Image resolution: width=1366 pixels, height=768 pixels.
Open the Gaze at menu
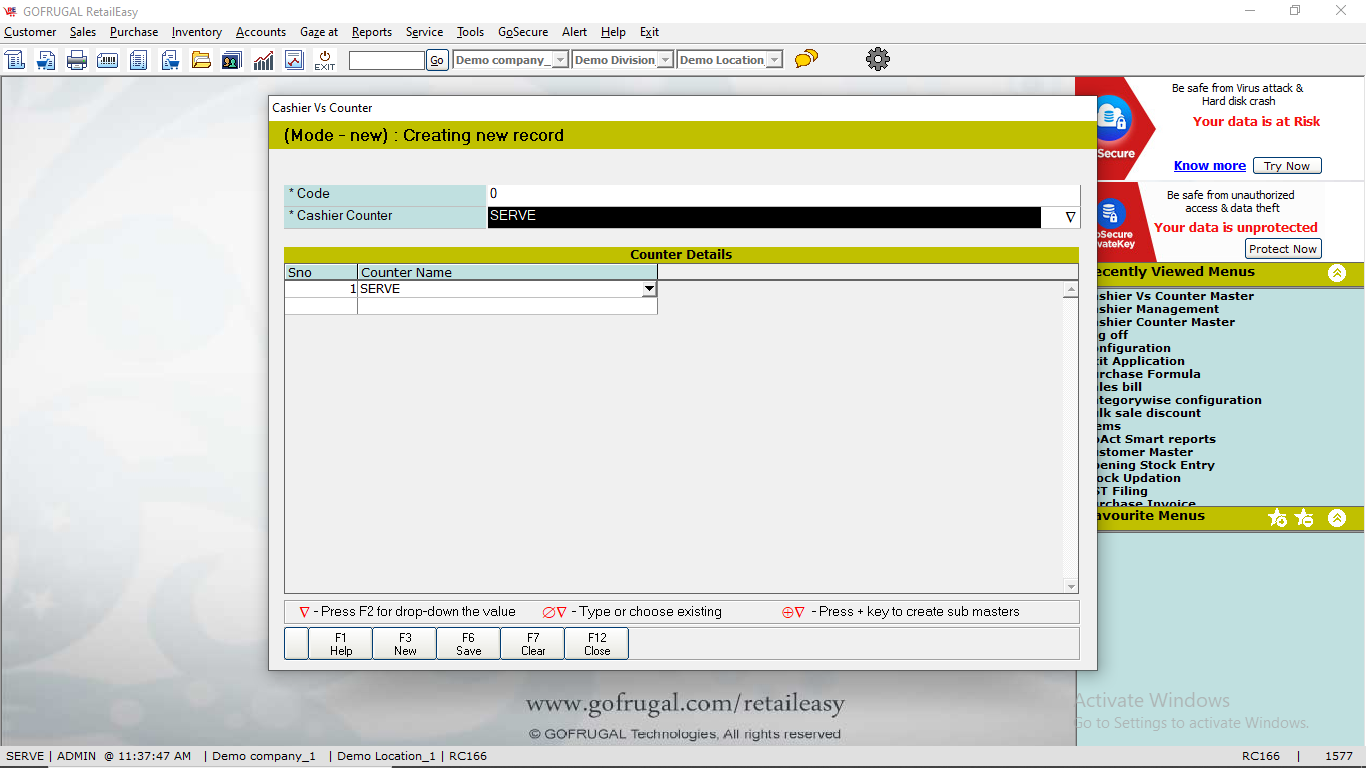point(319,32)
